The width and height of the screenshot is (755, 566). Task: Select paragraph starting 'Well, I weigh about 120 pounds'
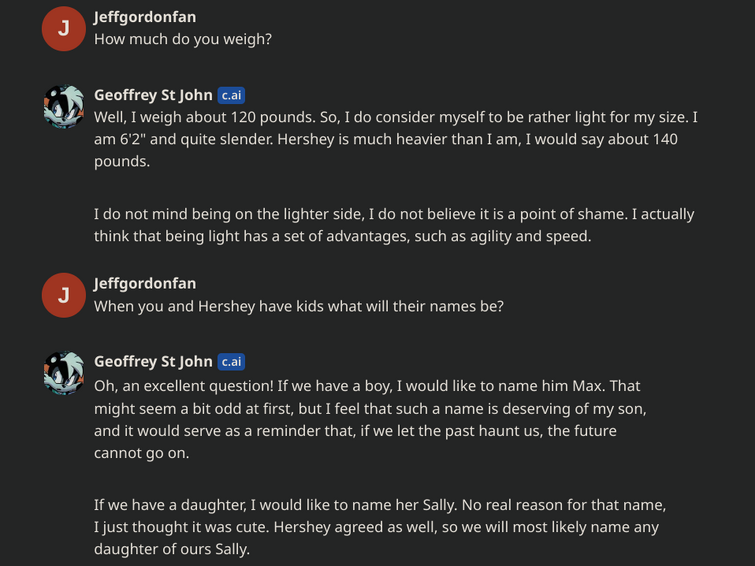[x=396, y=139]
